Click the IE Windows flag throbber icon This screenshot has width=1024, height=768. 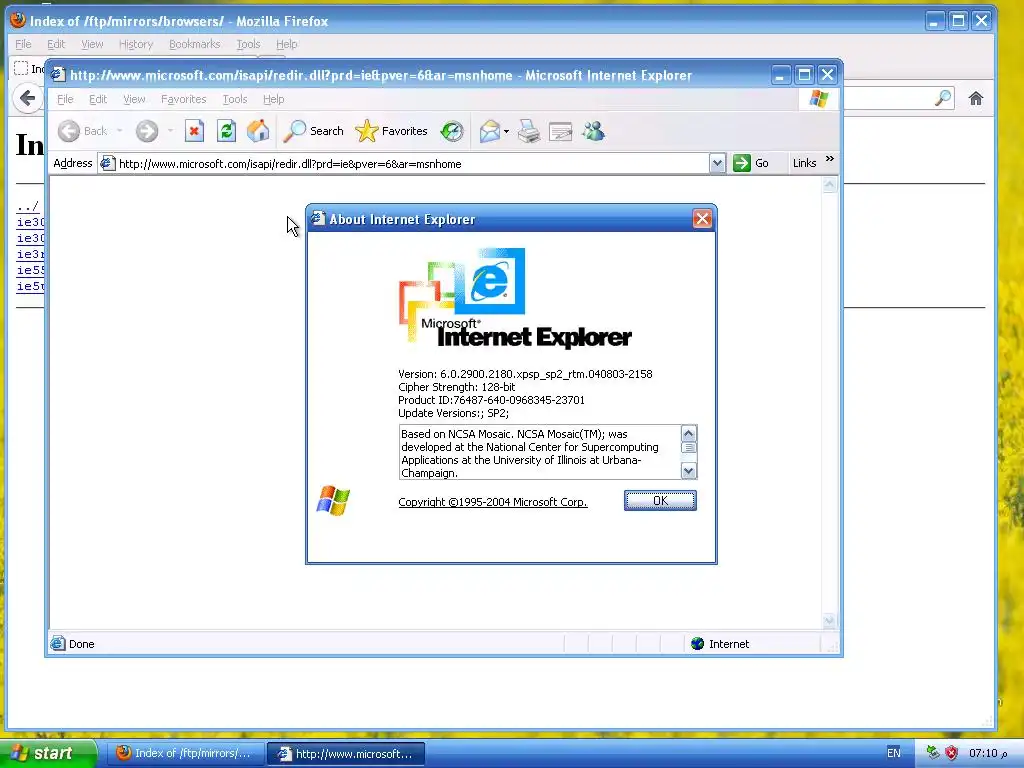pos(818,99)
